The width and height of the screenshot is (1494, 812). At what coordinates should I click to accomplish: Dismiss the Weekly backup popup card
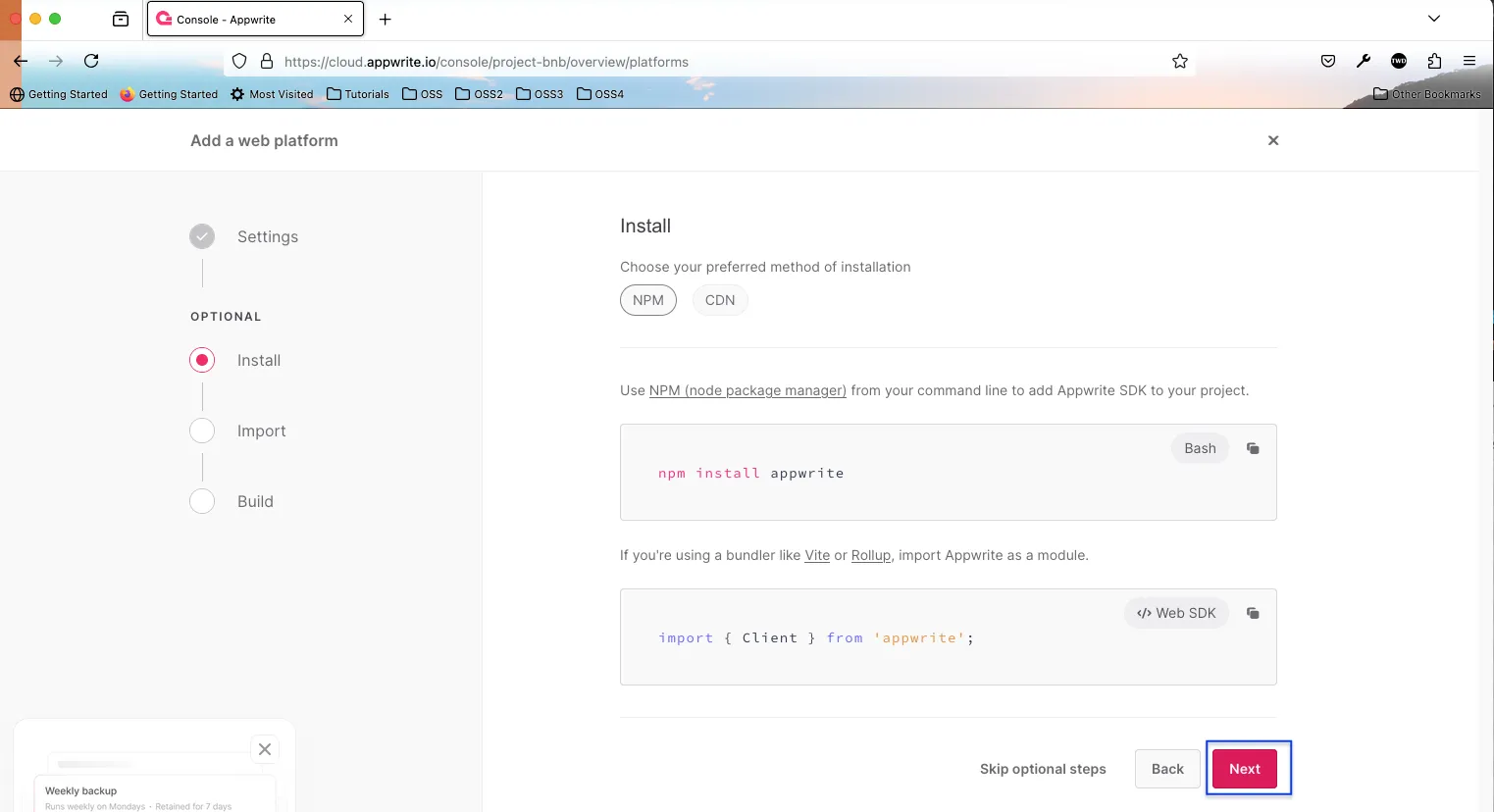point(265,749)
